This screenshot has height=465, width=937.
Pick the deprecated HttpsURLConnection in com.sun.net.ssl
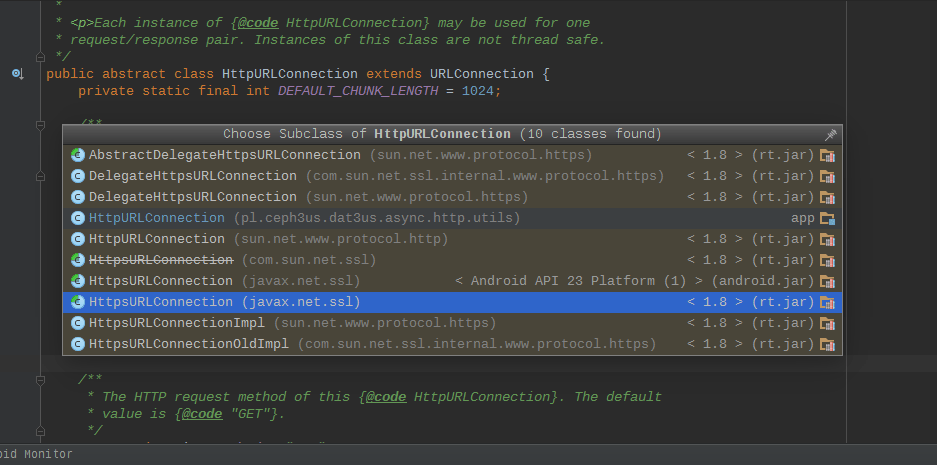(452, 260)
